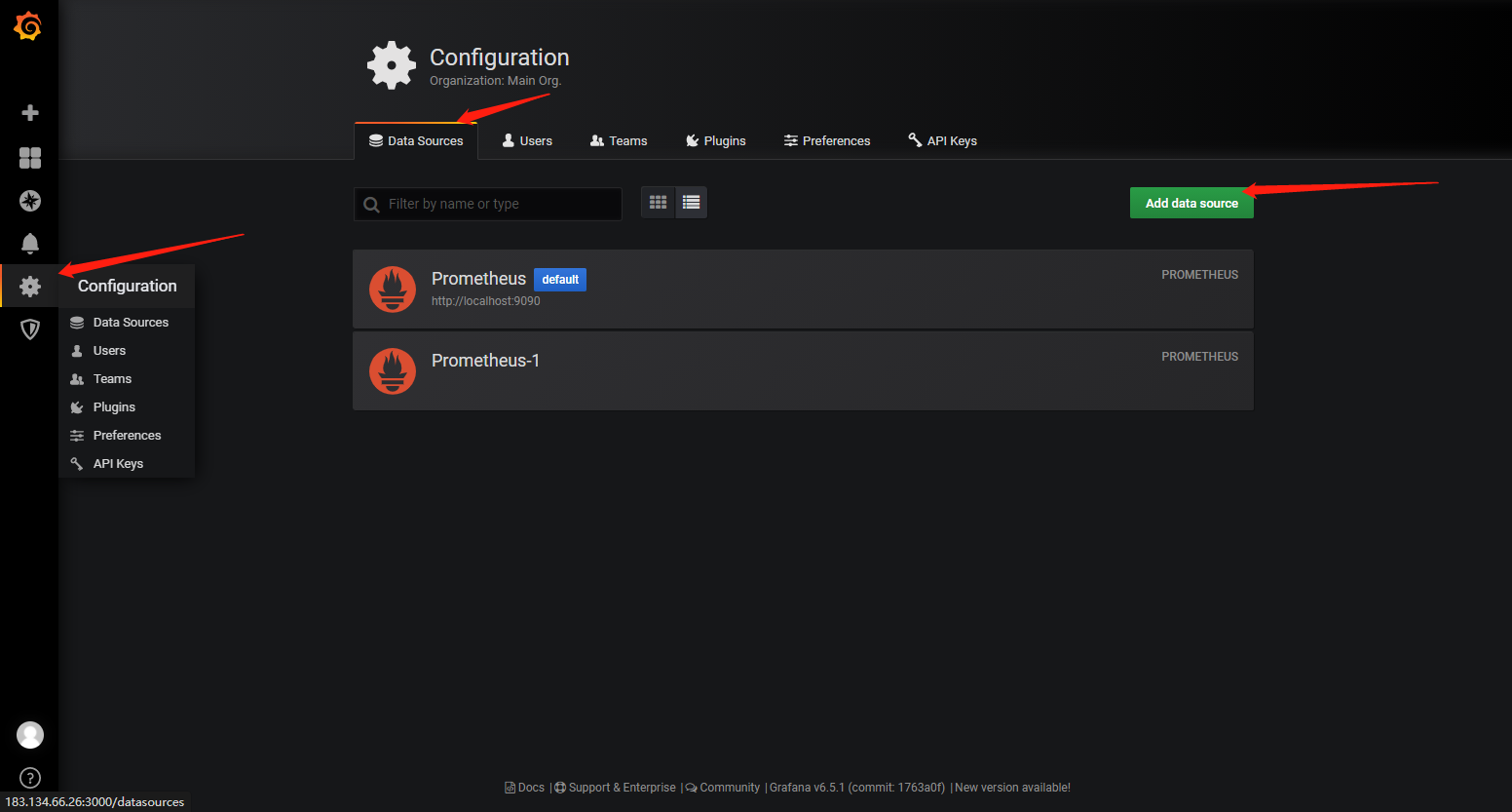This screenshot has width=1512, height=812.
Task: Open the Dashboards grid icon in sidebar
Action: (x=30, y=158)
